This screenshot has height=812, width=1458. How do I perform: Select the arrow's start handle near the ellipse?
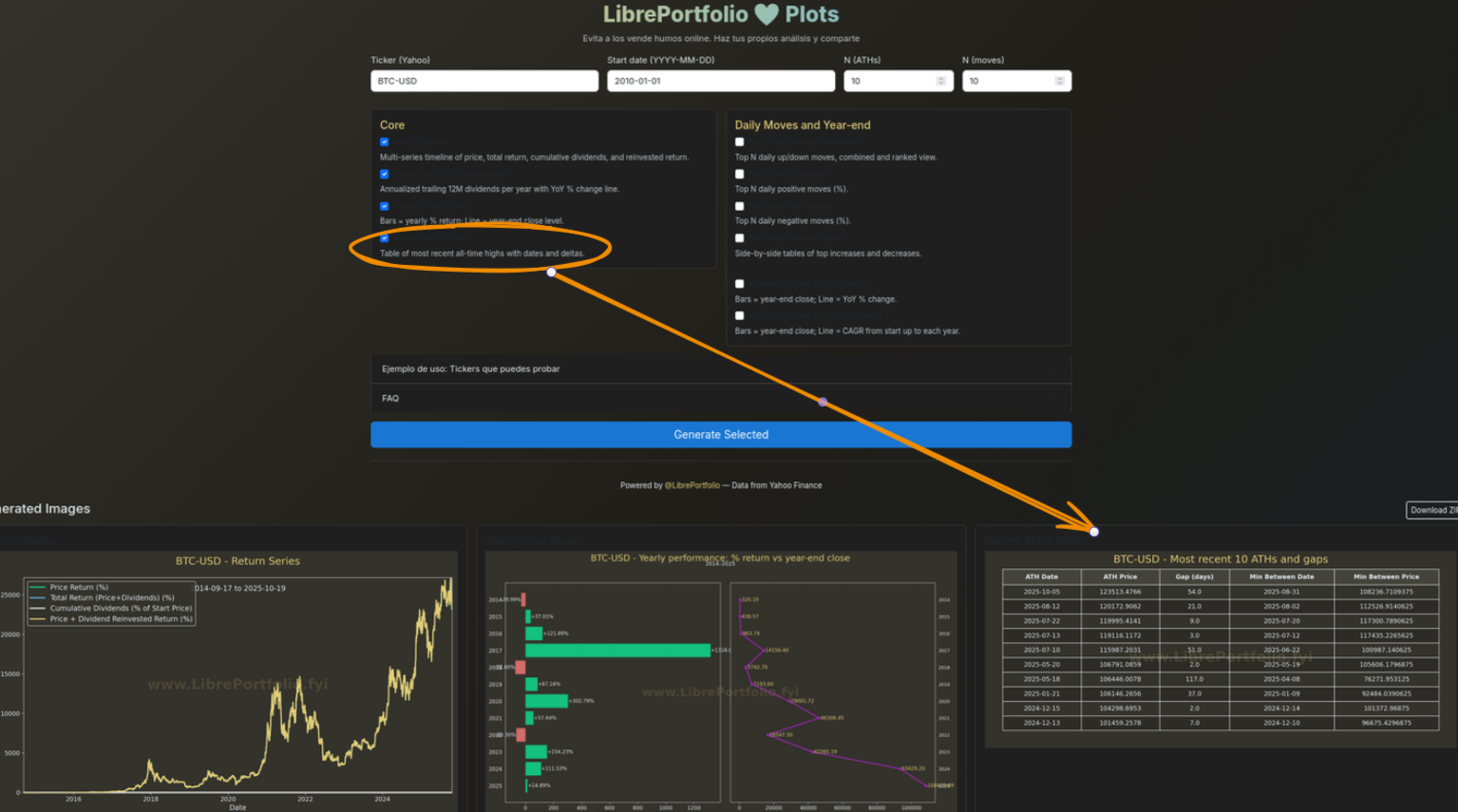click(551, 273)
